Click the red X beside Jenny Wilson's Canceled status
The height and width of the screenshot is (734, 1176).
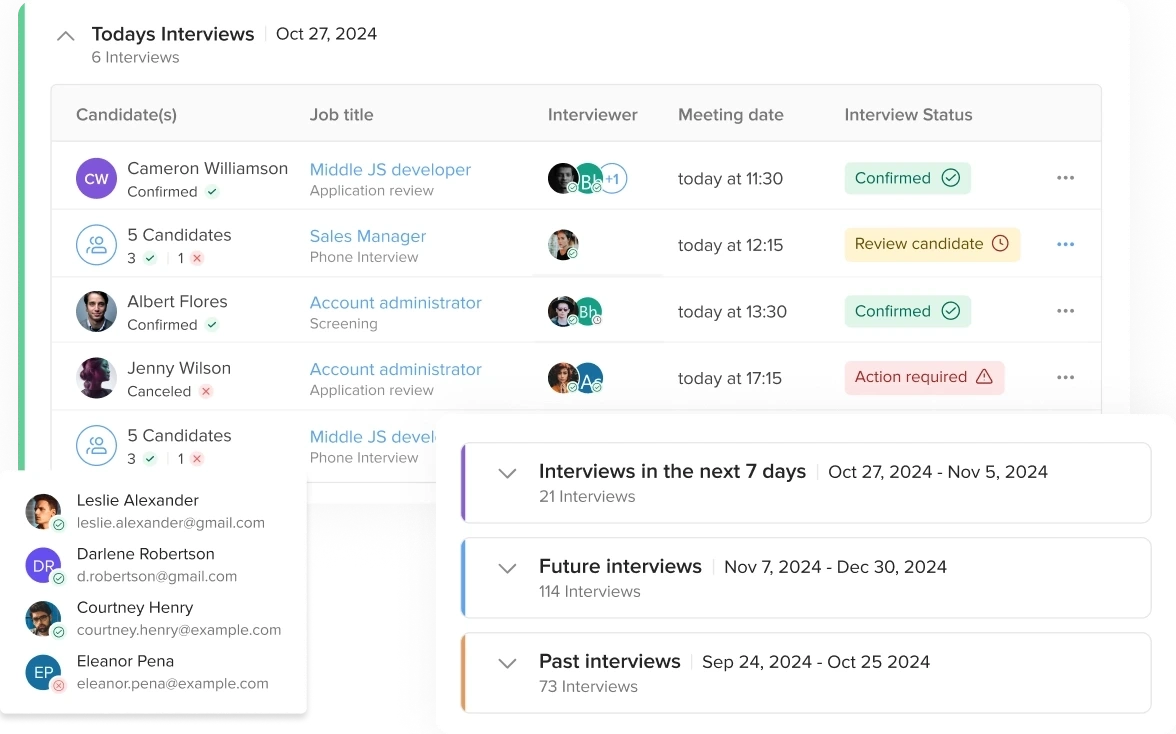point(207,390)
